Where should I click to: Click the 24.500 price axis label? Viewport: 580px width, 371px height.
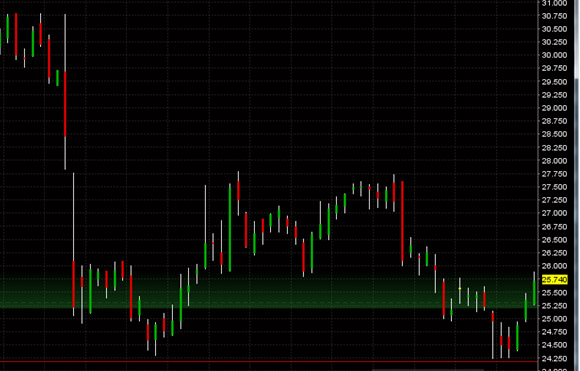(554, 345)
